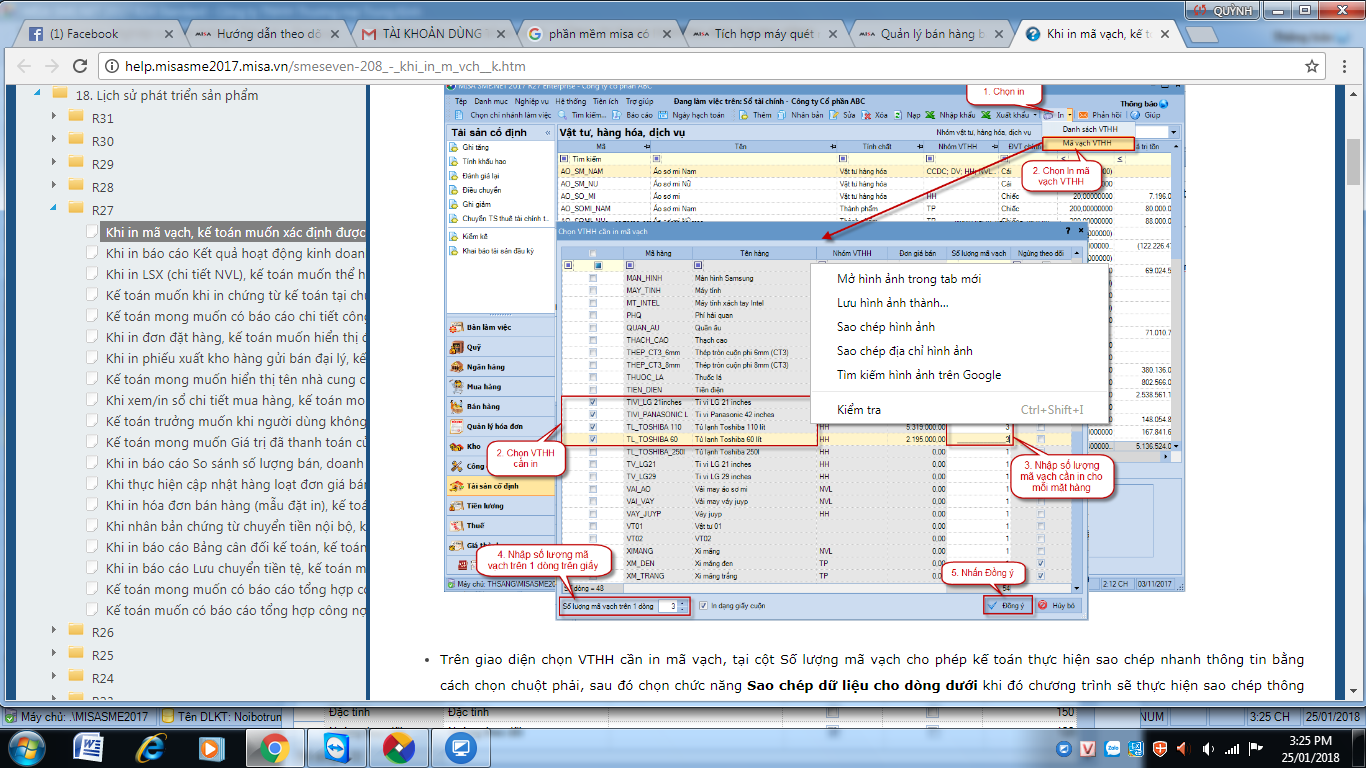Image resolution: width=1366 pixels, height=768 pixels.
Task: Toggle In dạng giấy cuộn checkbox in illustration
Action: (704, 606)
